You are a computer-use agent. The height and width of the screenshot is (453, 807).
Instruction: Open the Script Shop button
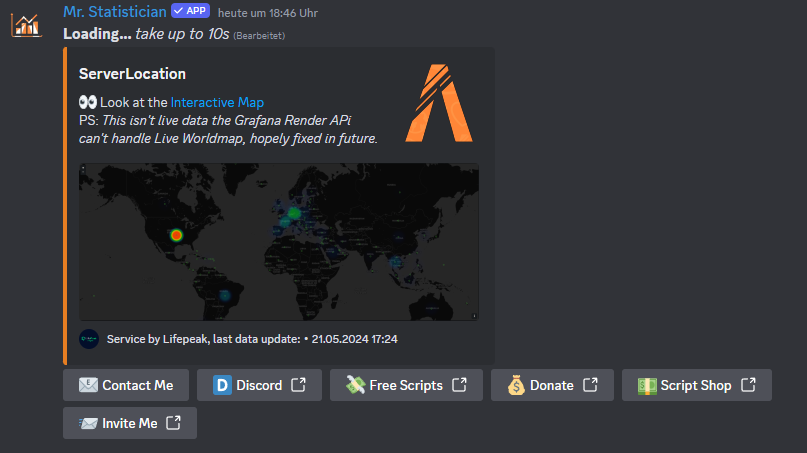(695, 385)
